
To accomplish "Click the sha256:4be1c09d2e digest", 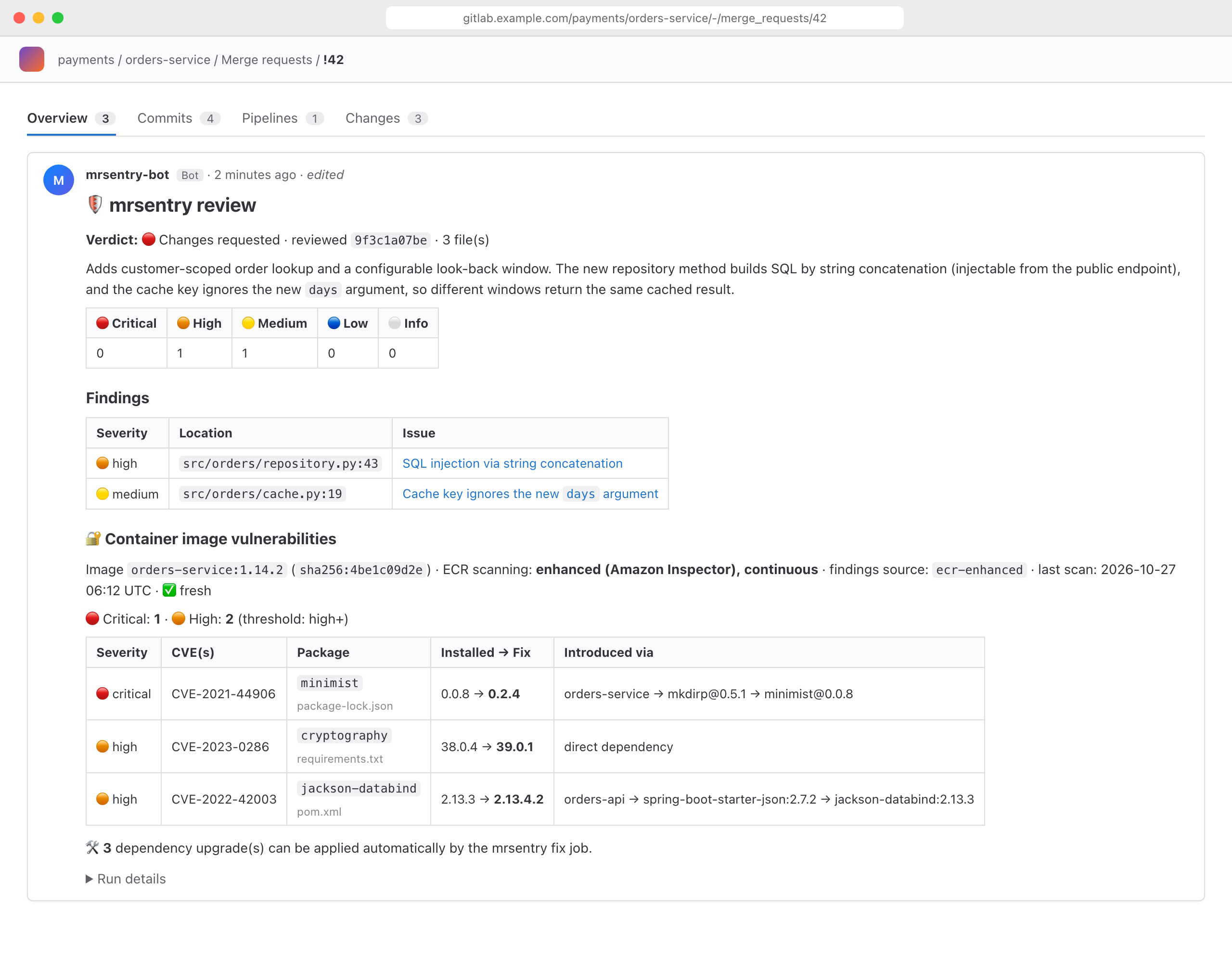I will (x=361, y=570).
